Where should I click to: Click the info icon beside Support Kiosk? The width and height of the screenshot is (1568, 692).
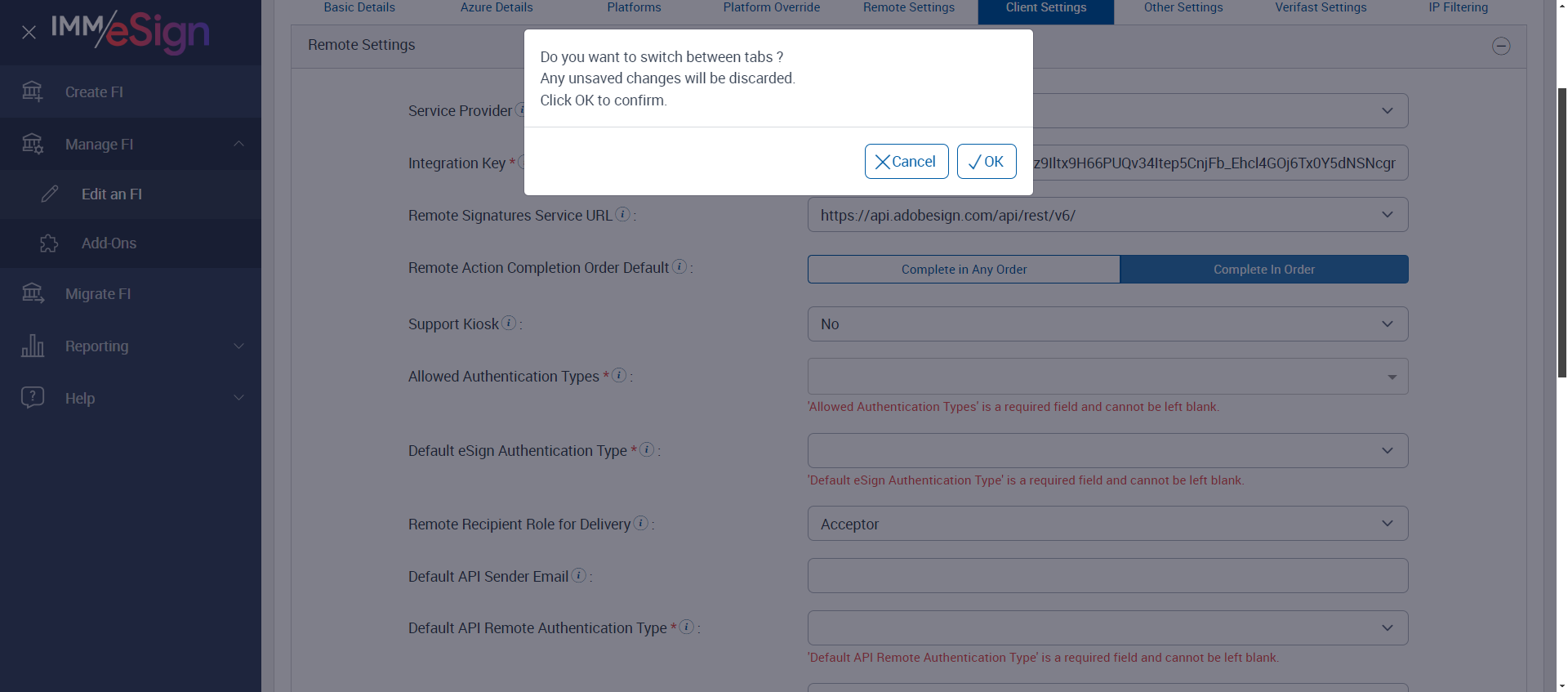(509, 324)
